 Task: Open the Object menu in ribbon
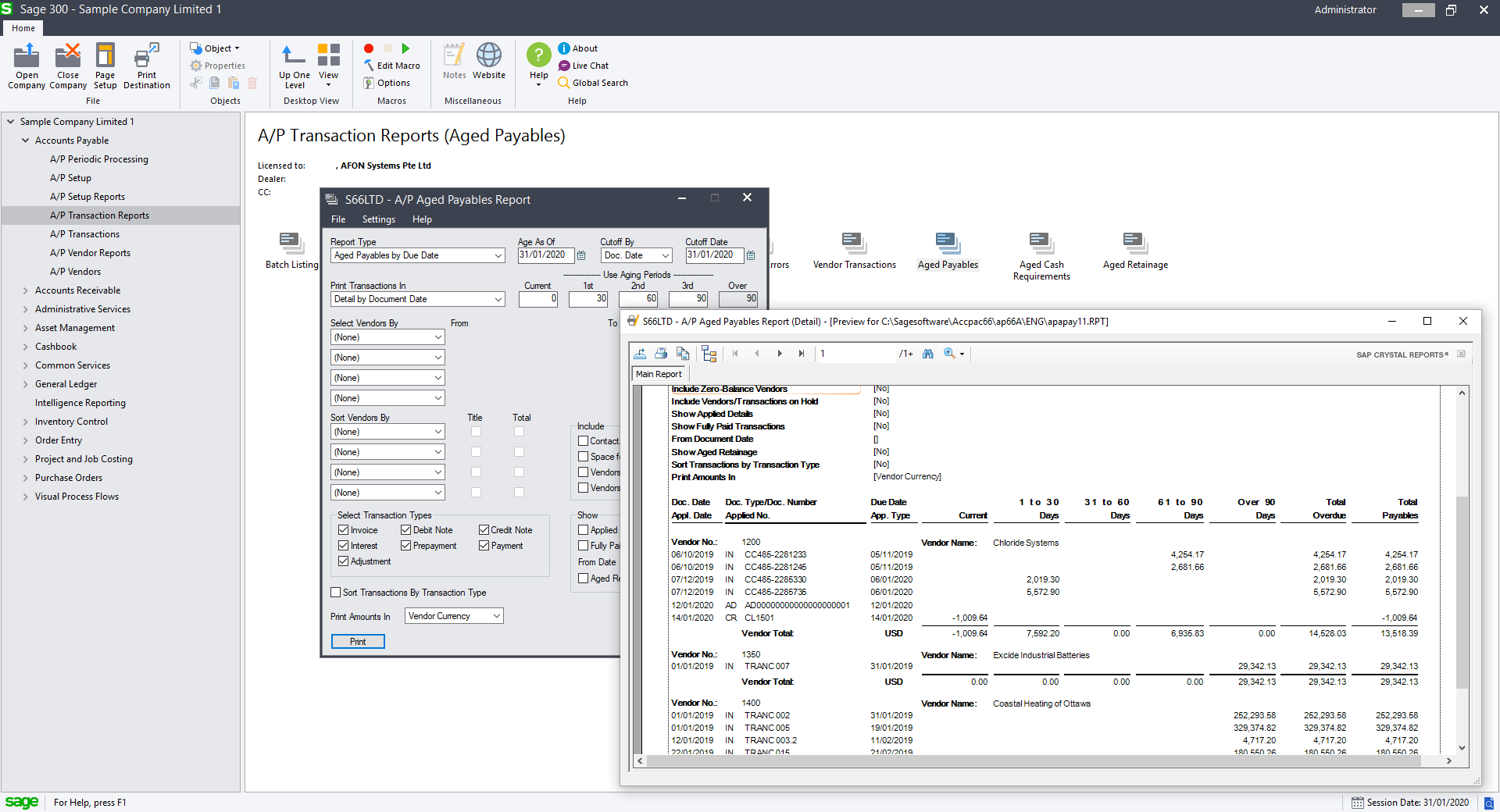click(216, 48)
